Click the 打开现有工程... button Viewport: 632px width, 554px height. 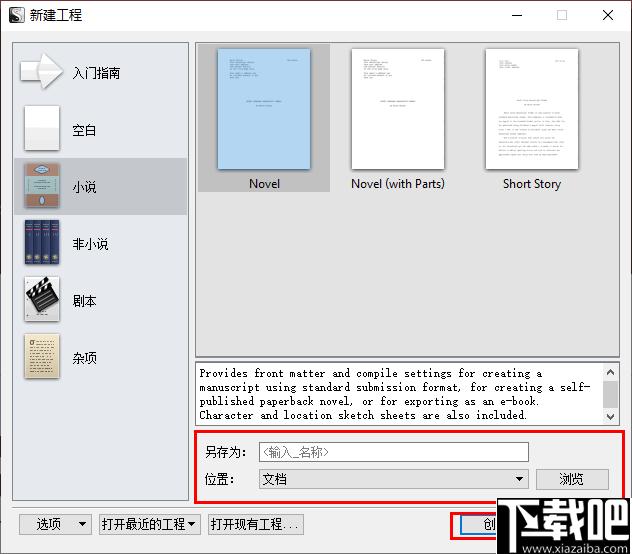point(256,524)
